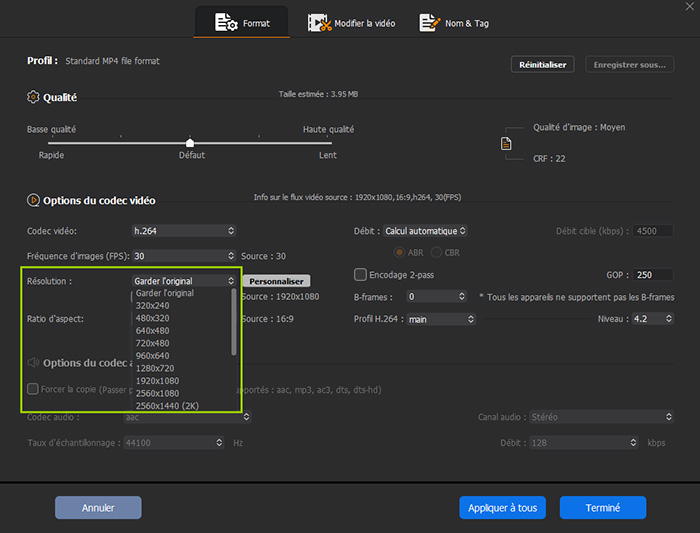The height and width of the screenshot is (533, 700).
Task: Click Appliquer à tous button
Action: [503, 508]
